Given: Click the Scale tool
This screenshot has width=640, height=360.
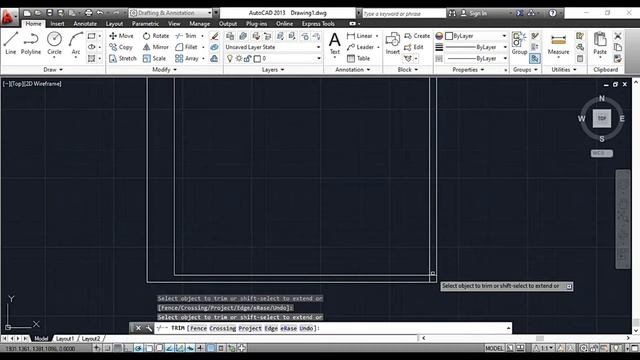Looking at the screenshot, I should coord(154,58).
